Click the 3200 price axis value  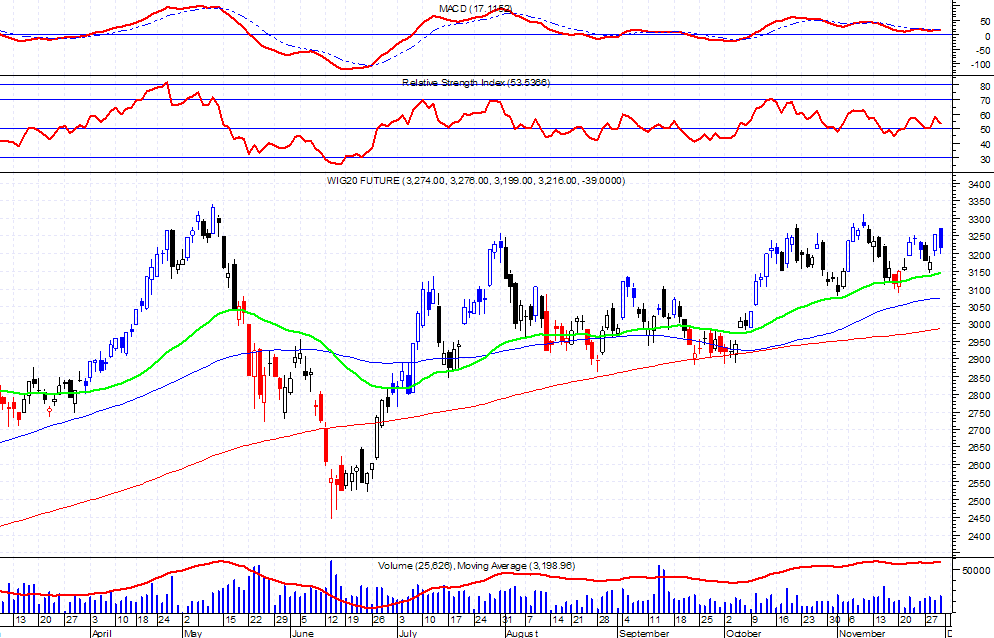(x=979, y=256)
